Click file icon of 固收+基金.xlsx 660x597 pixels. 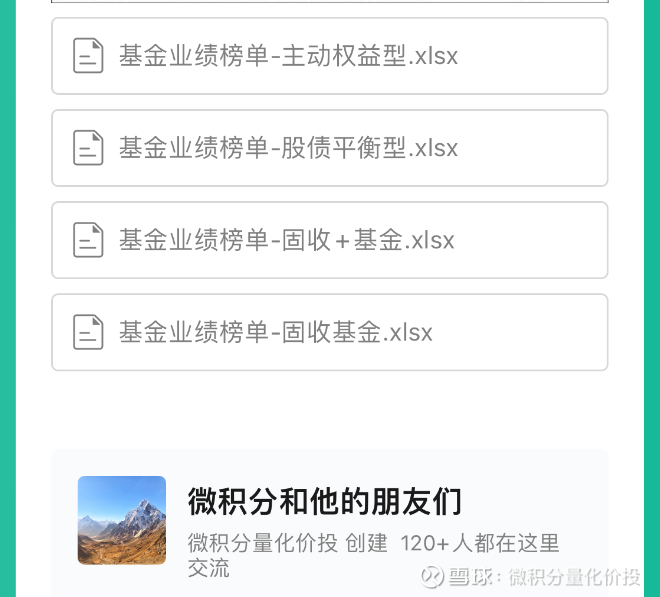[x=88, y=240]
